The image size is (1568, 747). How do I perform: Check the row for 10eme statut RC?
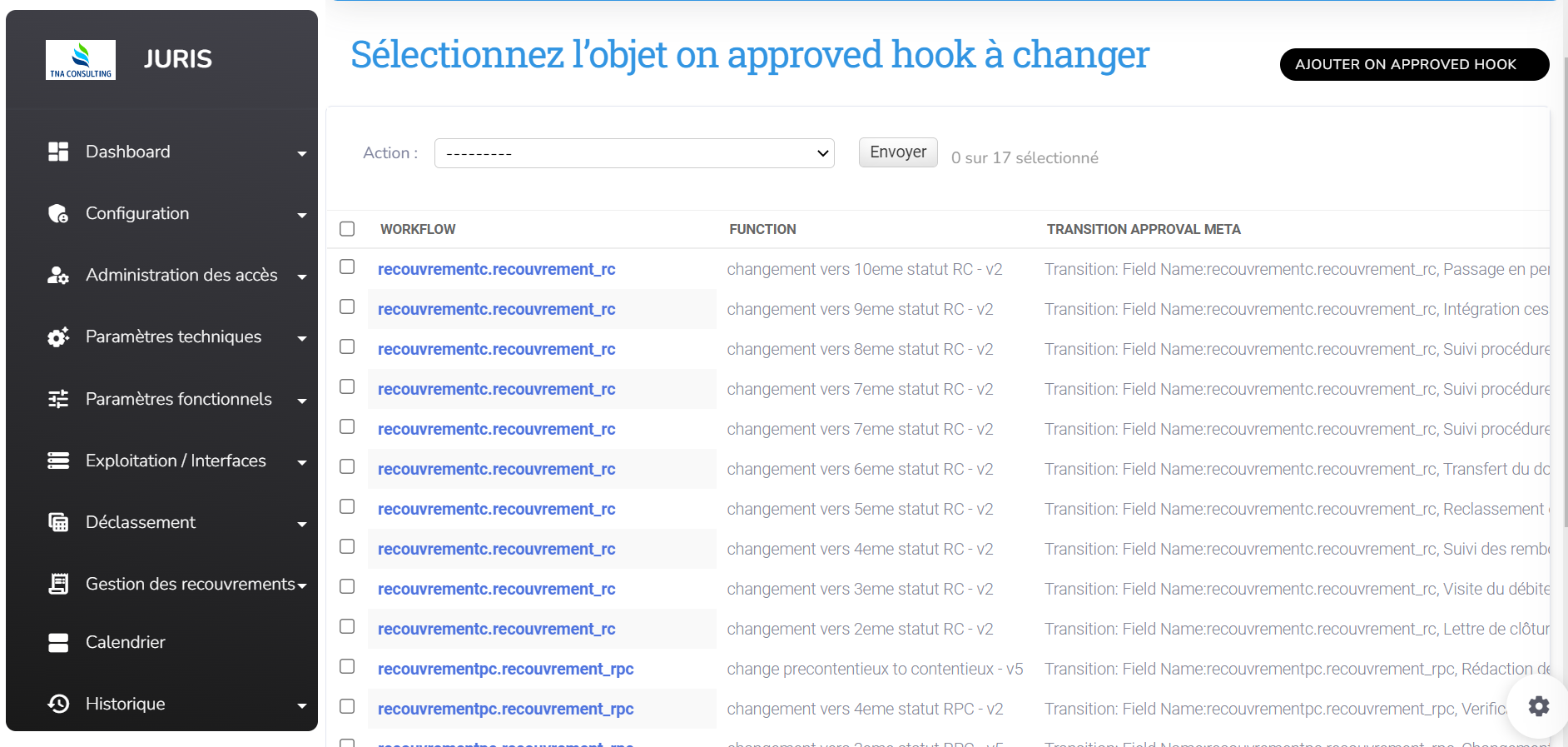347,266
